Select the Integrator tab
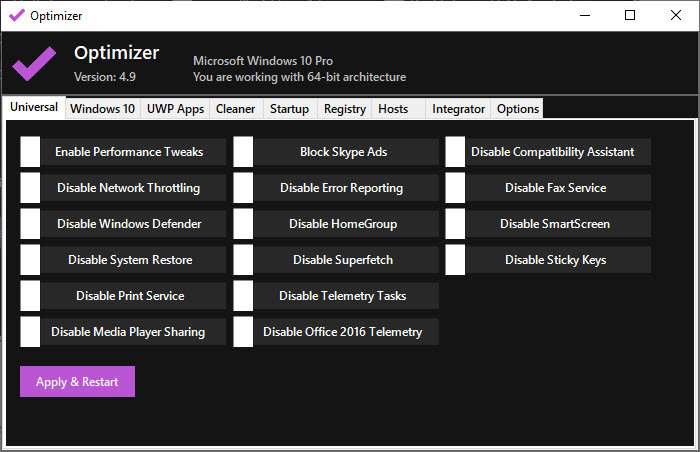700x452 pixels. click(458, 109)
